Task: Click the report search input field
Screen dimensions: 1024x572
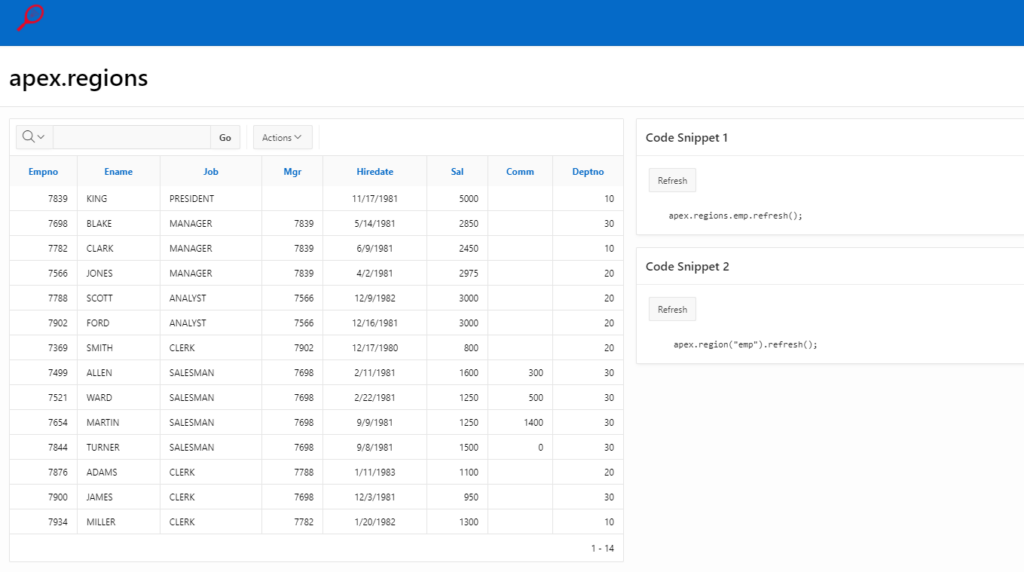Action: (131, 137)
